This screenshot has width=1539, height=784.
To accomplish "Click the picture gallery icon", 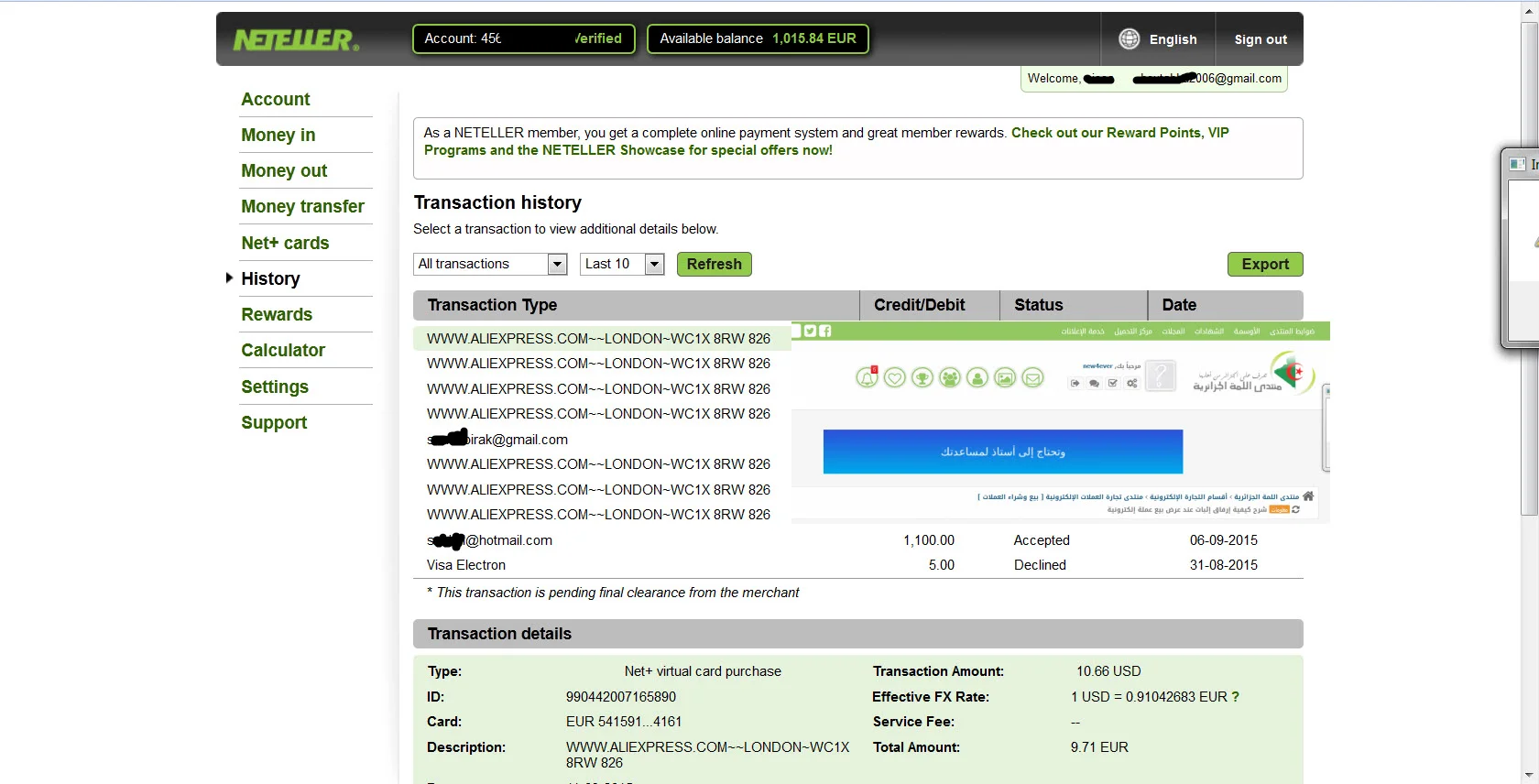I will [x=1005, y=377].
